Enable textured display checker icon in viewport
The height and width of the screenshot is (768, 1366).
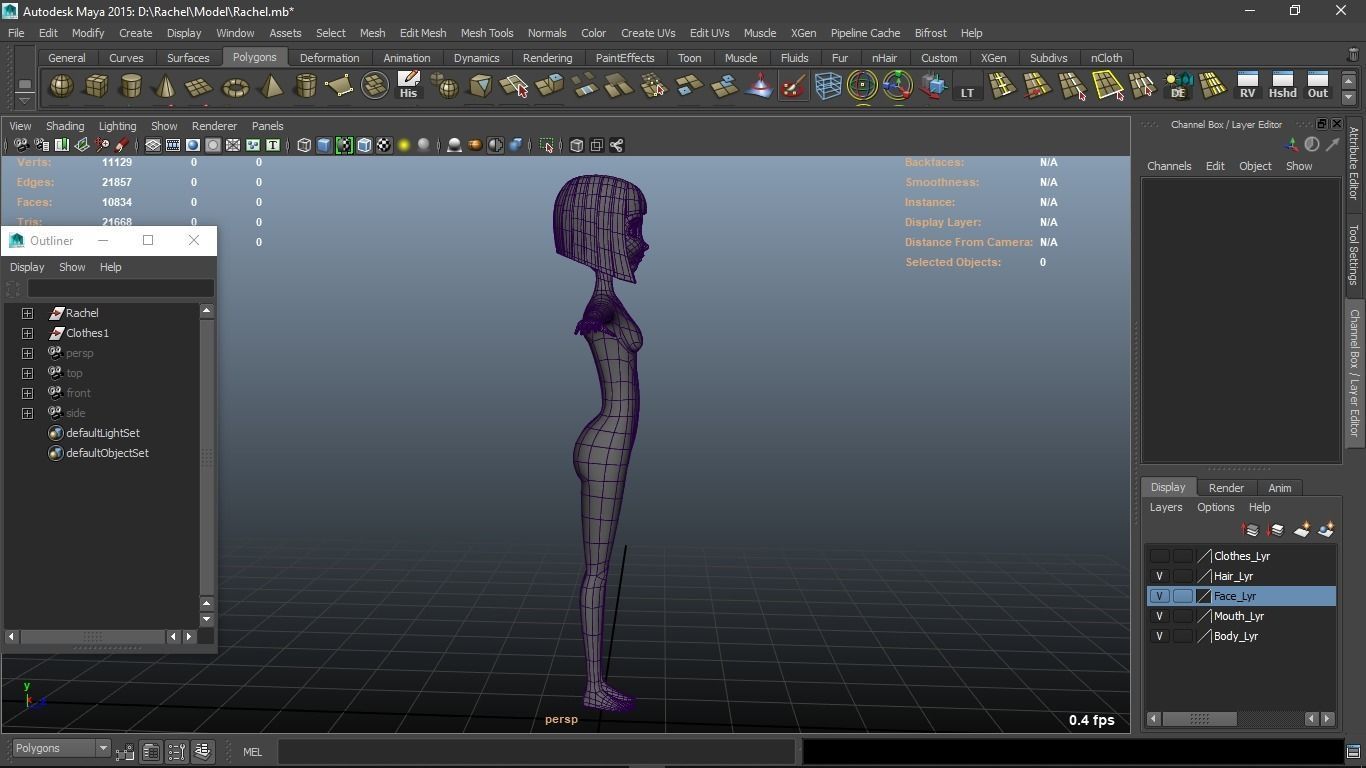pyautogui.click(x=384, y=146)
